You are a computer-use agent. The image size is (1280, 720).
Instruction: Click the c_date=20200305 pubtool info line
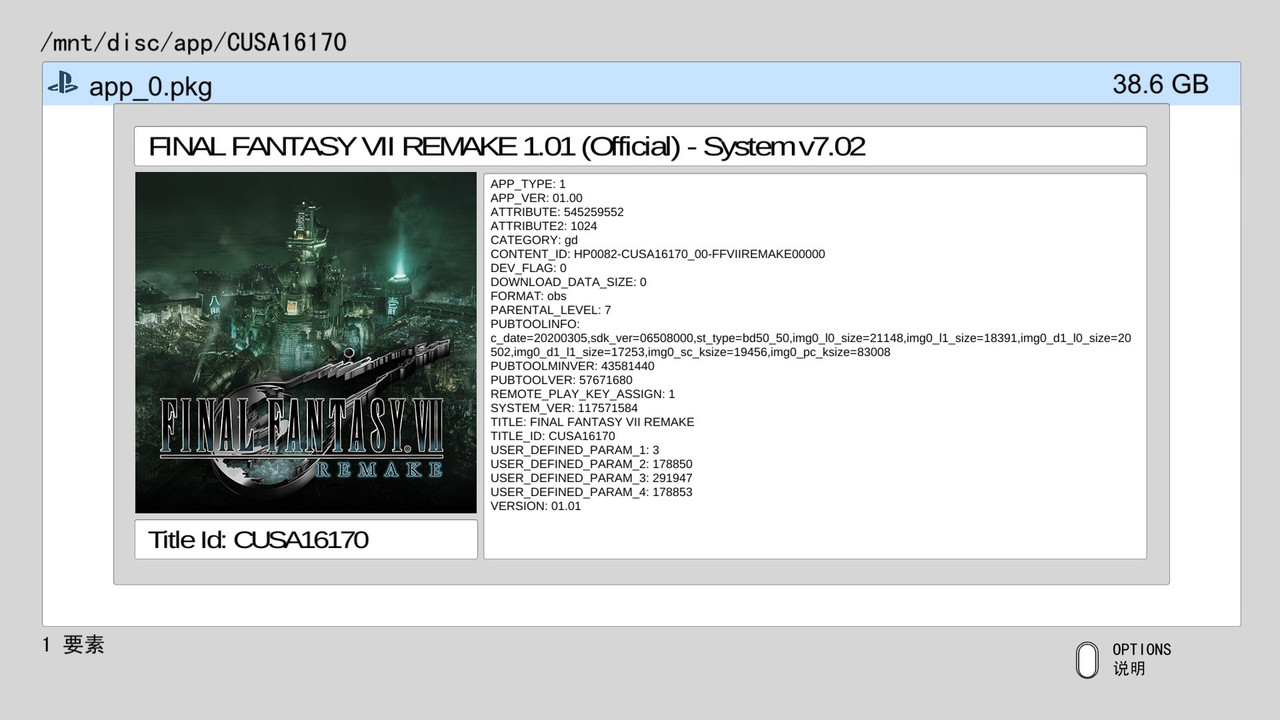(811, 345)
